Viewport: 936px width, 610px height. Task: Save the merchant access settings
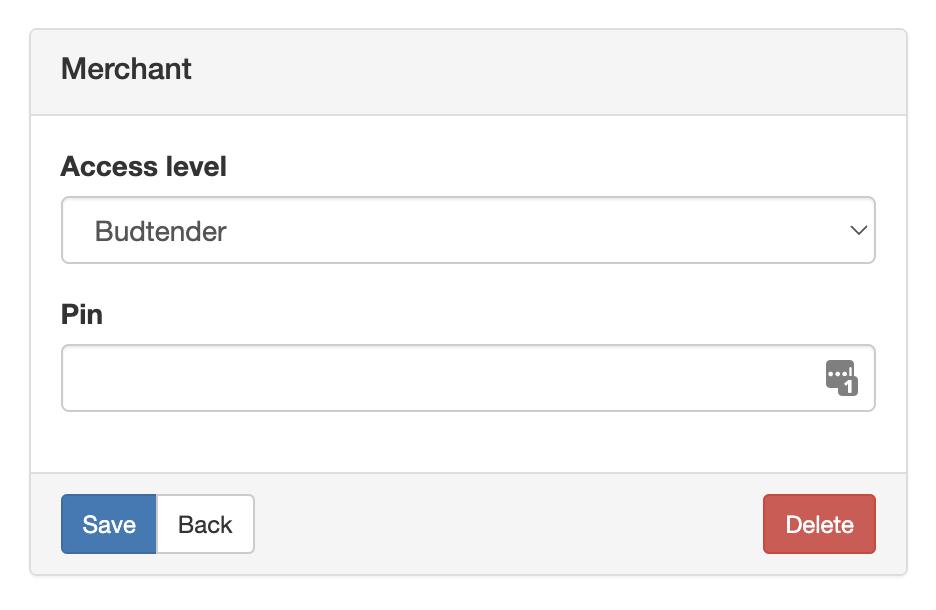pyautogui.click(x=109, y=524)
